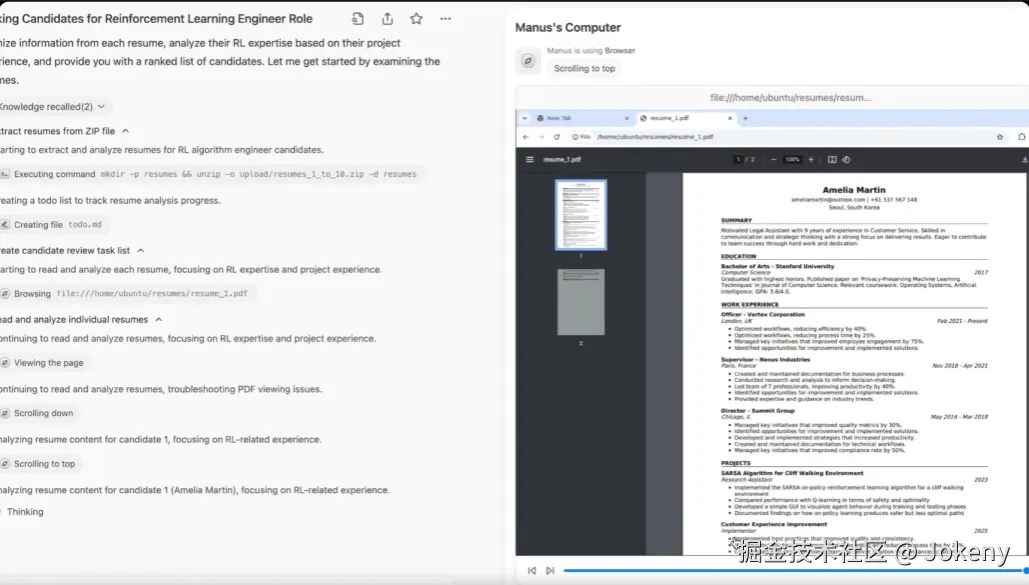Click the 'Scrolling to top' status label in Manus's Computer
The image size is (1029, 585).
584,68
